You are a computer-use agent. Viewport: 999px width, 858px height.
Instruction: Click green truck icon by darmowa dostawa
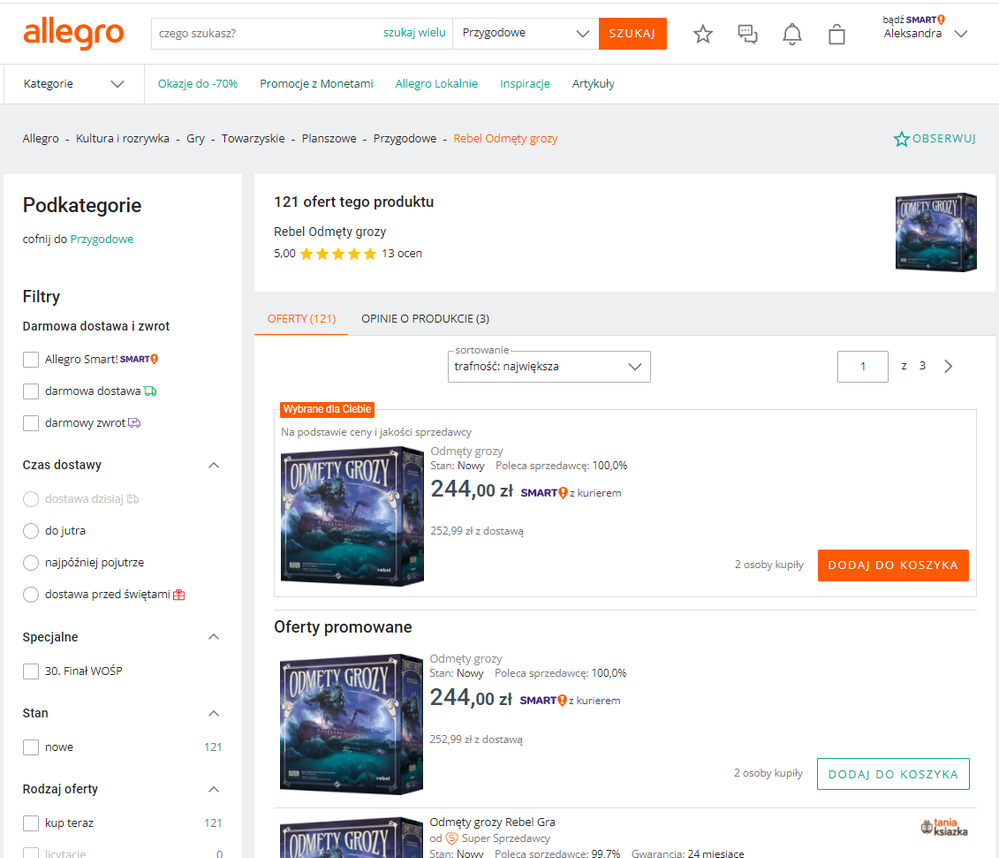pyautogui.click(x=150, y=391)
